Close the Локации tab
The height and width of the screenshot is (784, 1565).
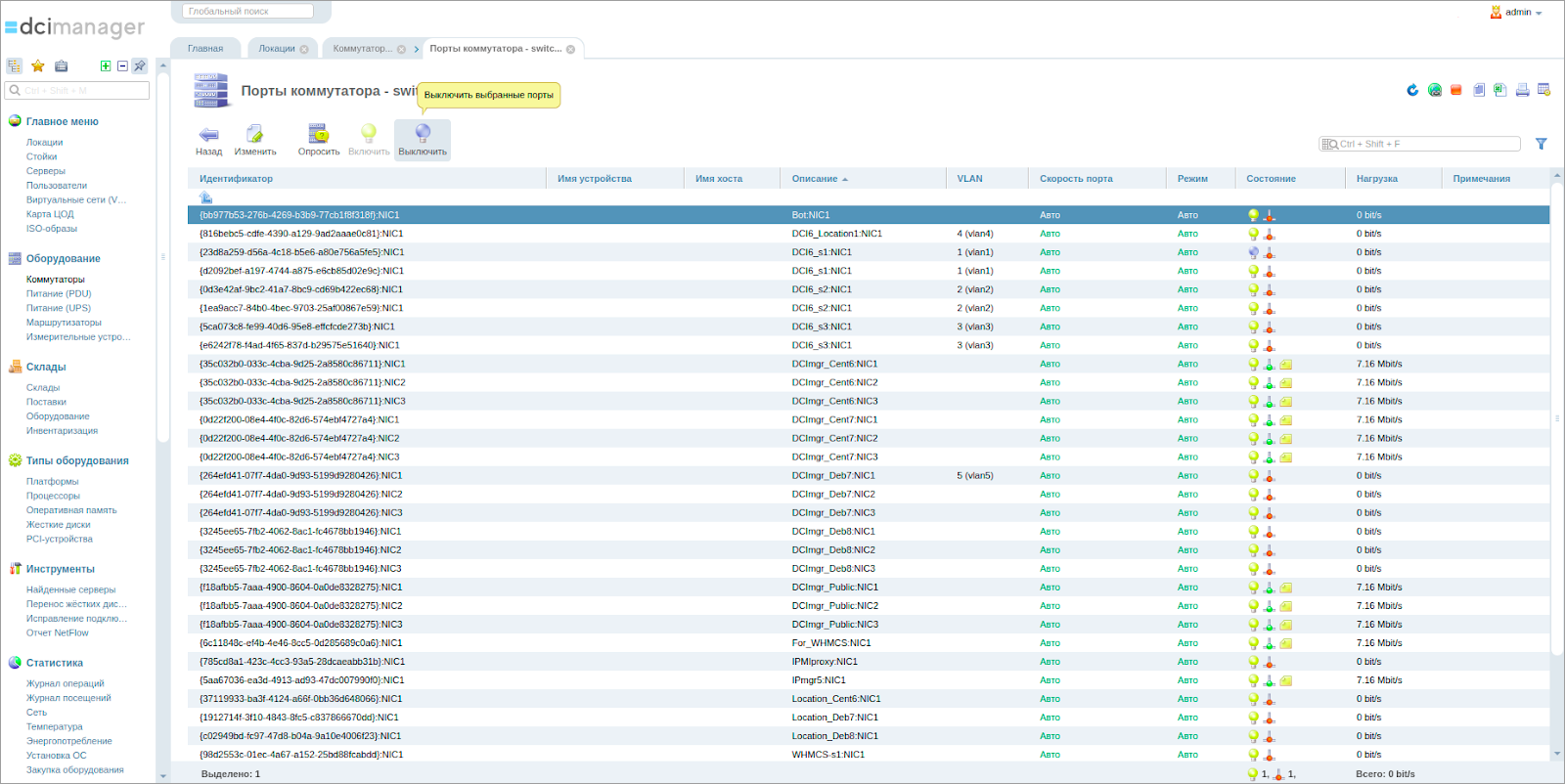point(304,49)
